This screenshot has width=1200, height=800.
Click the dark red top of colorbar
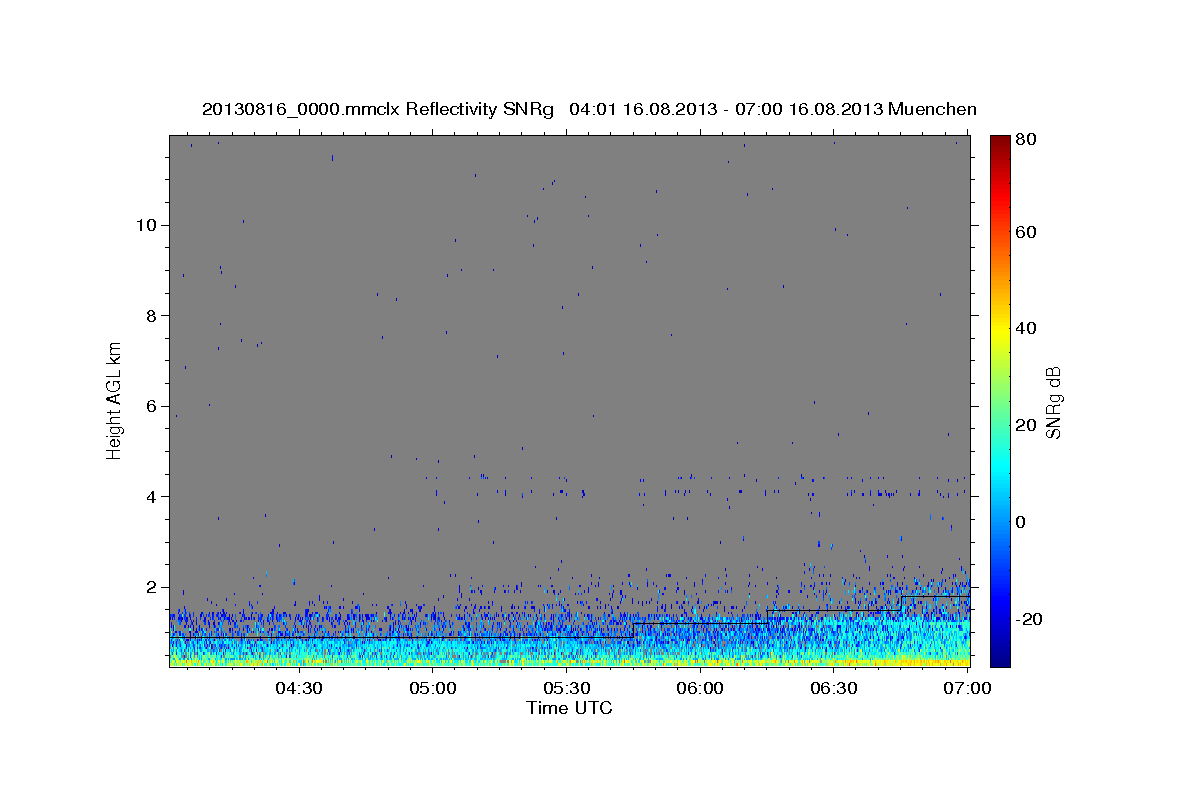click(1000, 143)
